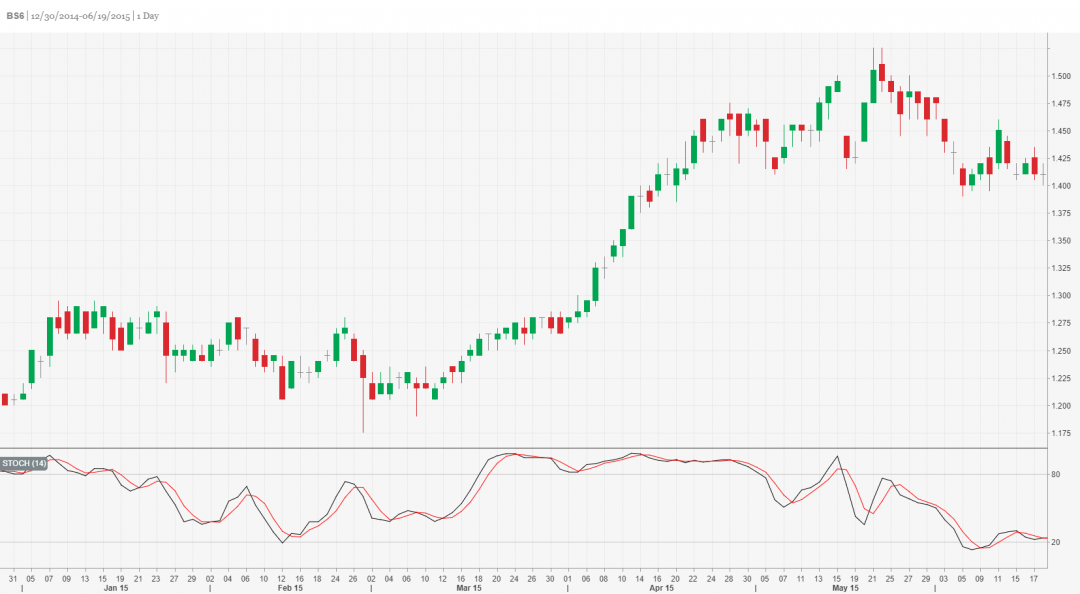Open the 1 Day timeframe label

(x=146, y=15)
